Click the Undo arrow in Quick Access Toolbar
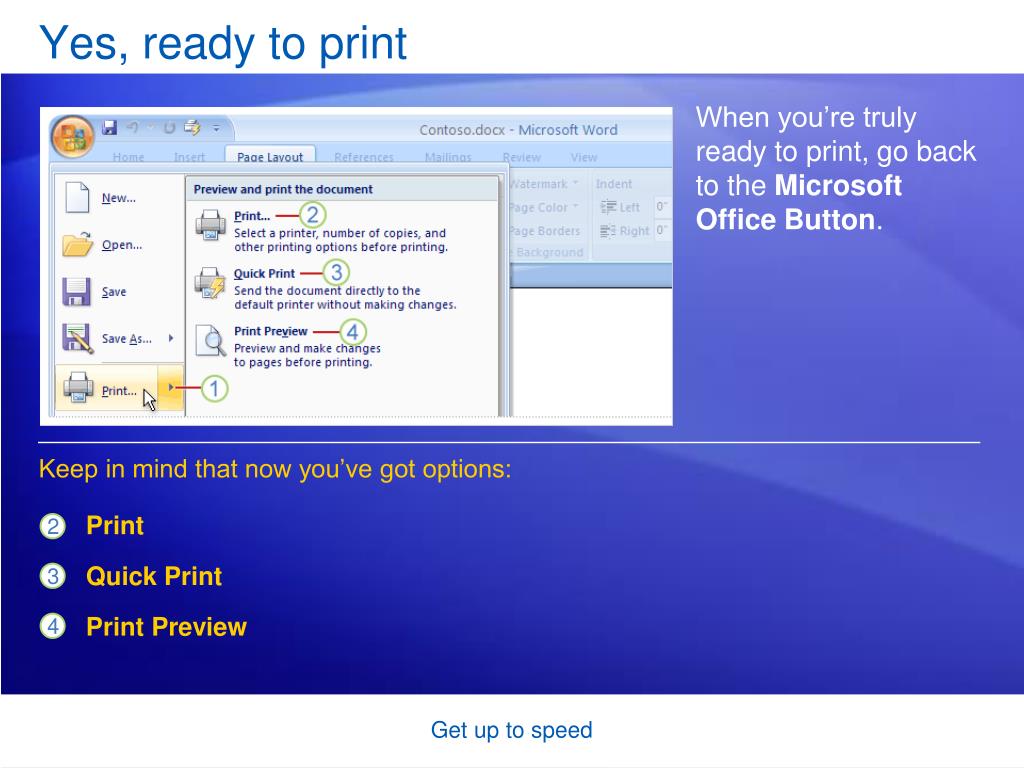 (x=133, y=127)
